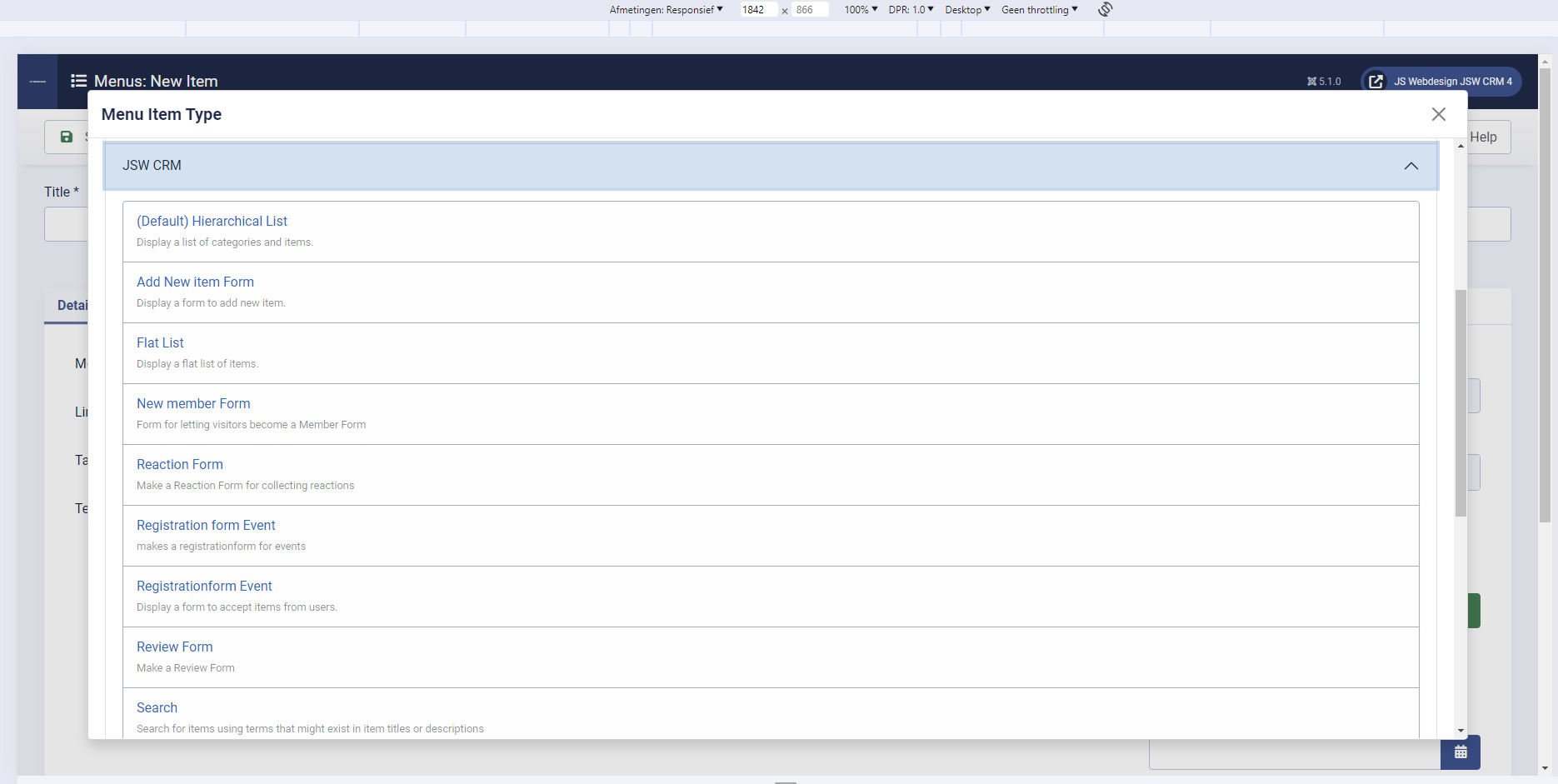Click the calendar picker icon button
This screenshot has height=784, width=1558.
pyautogui.click(x=1460, y=752)
